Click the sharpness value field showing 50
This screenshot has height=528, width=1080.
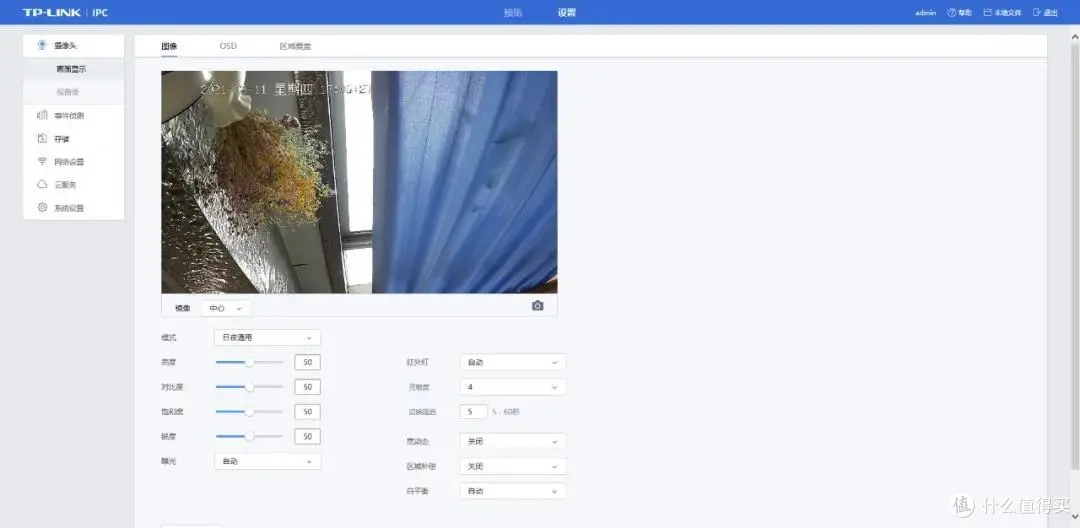307,436
